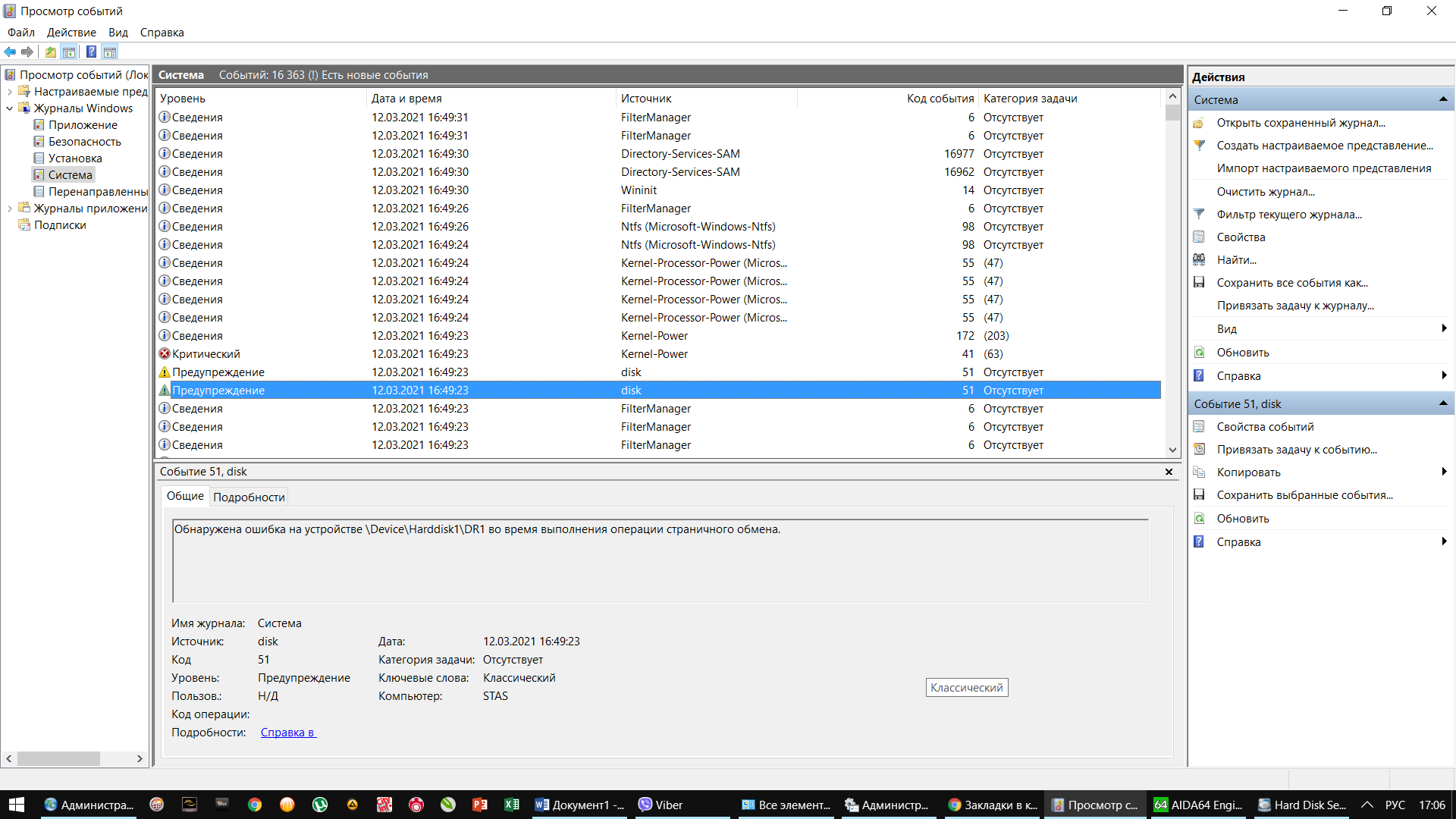
Task: Click the Up one level folder icon
Action: (x=50, y=52)
